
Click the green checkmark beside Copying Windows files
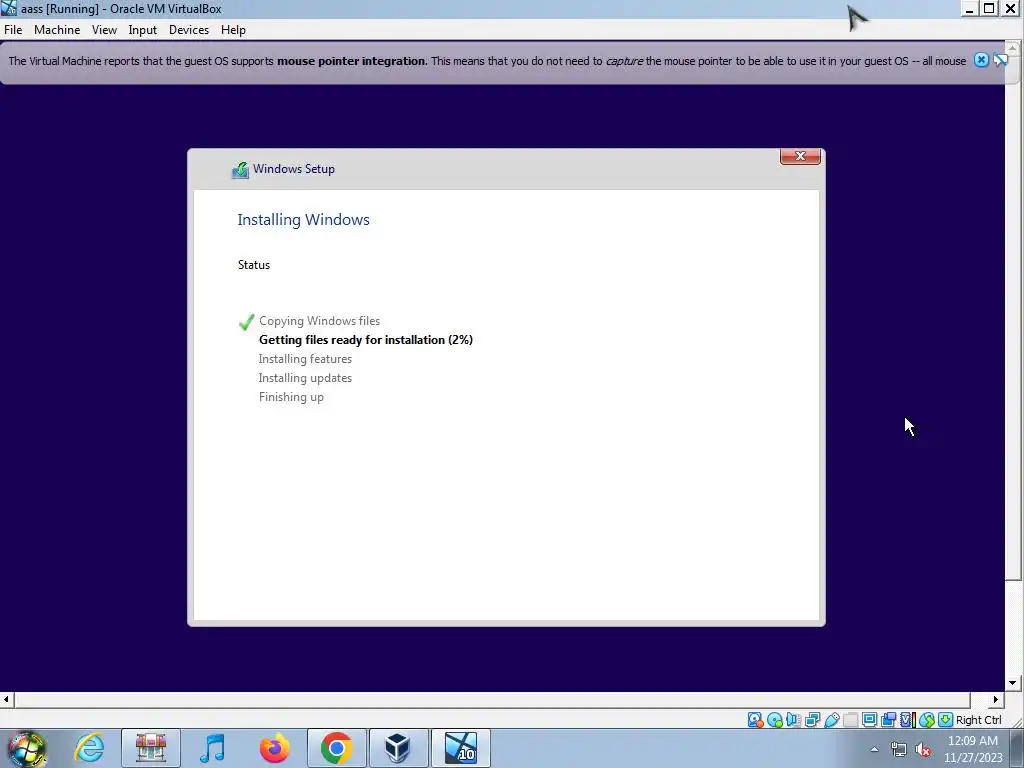pyautogui.click(x=246, y=322)
